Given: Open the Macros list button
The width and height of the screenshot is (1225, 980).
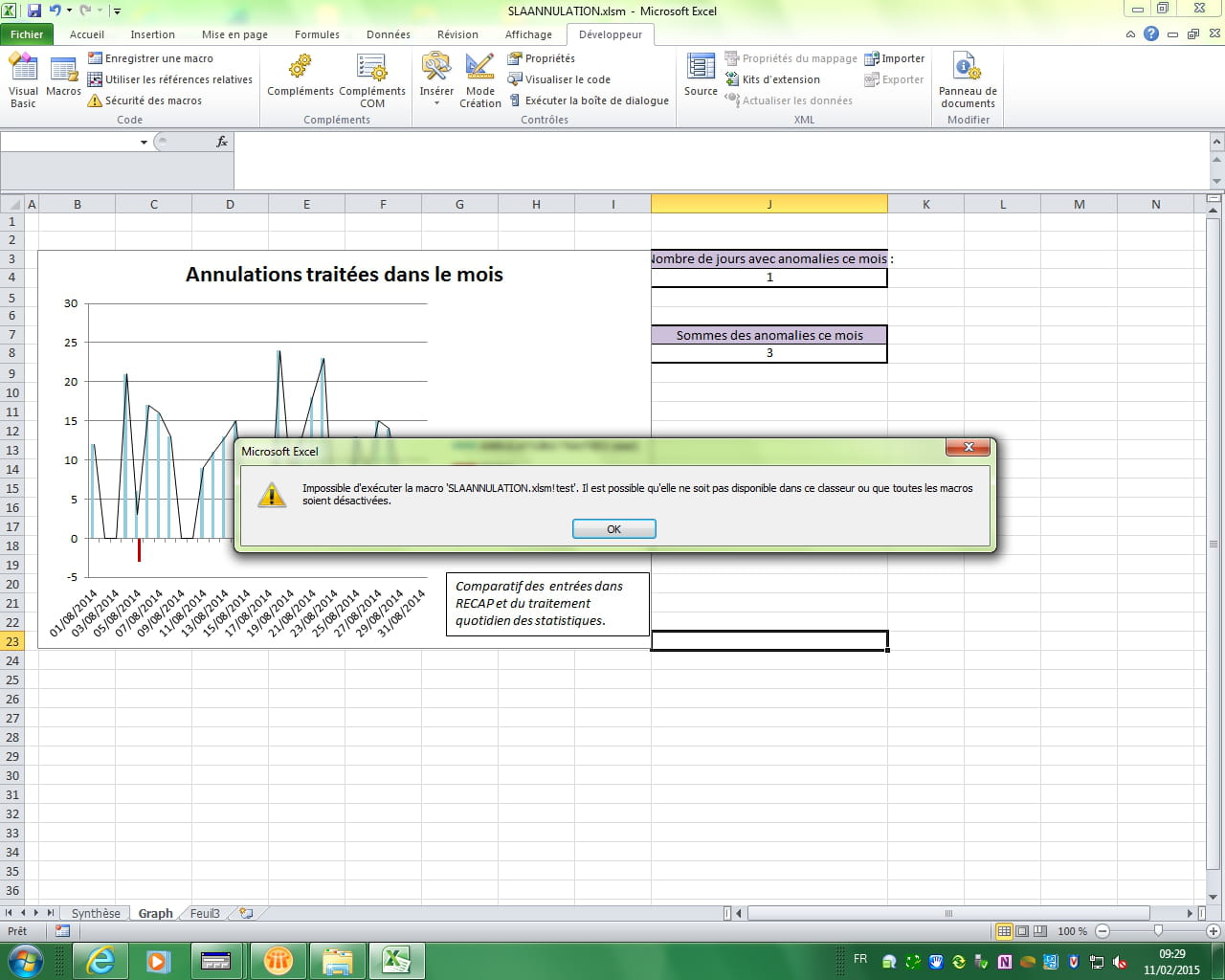Looking at the screenshot, I should coord(63,77).
